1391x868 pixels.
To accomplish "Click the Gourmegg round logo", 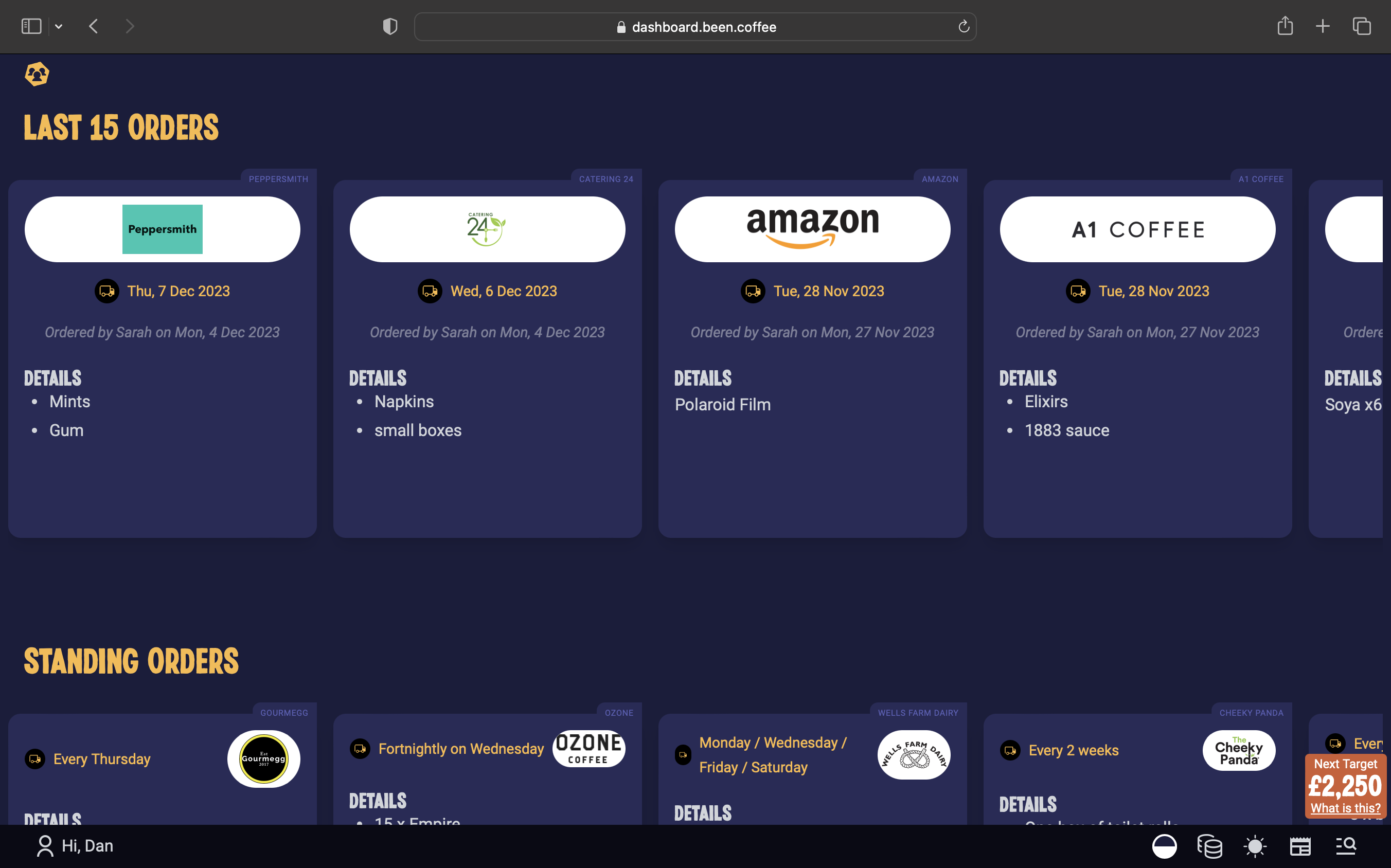I will click(263, 759).
